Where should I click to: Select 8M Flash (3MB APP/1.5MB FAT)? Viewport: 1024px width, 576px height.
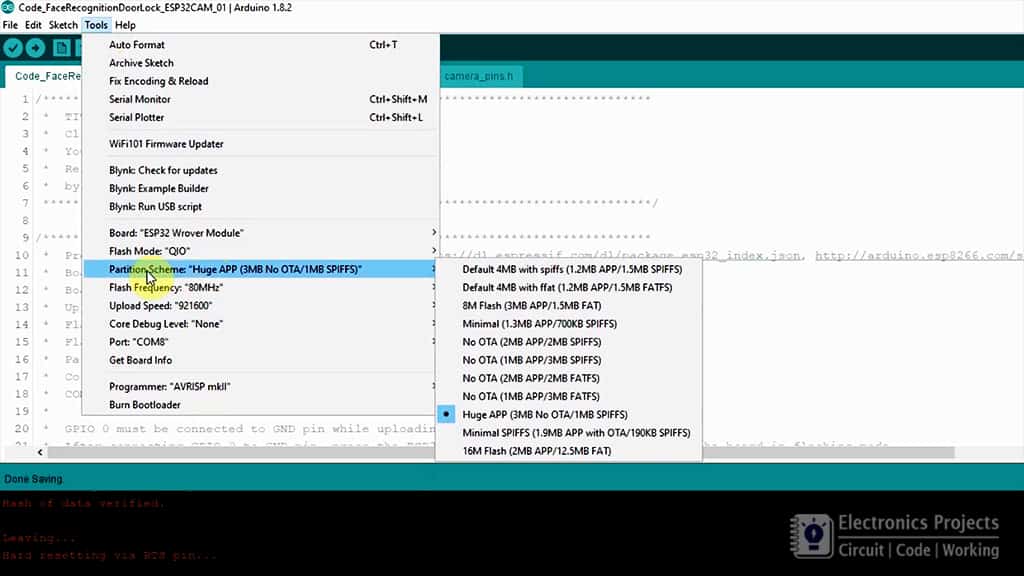[569, 306]
